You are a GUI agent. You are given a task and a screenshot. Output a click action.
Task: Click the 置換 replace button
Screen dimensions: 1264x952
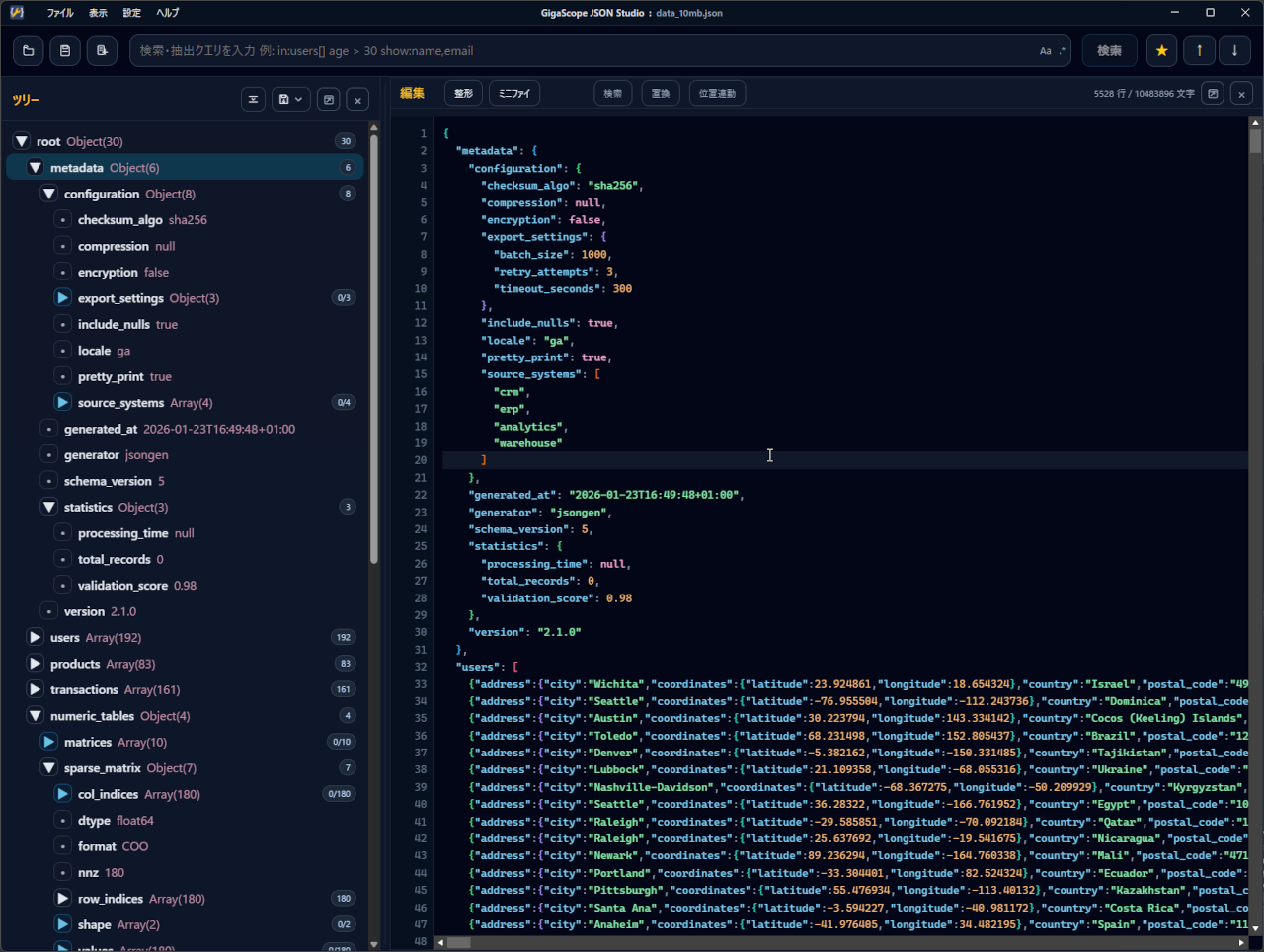click(x=661, y=94)
